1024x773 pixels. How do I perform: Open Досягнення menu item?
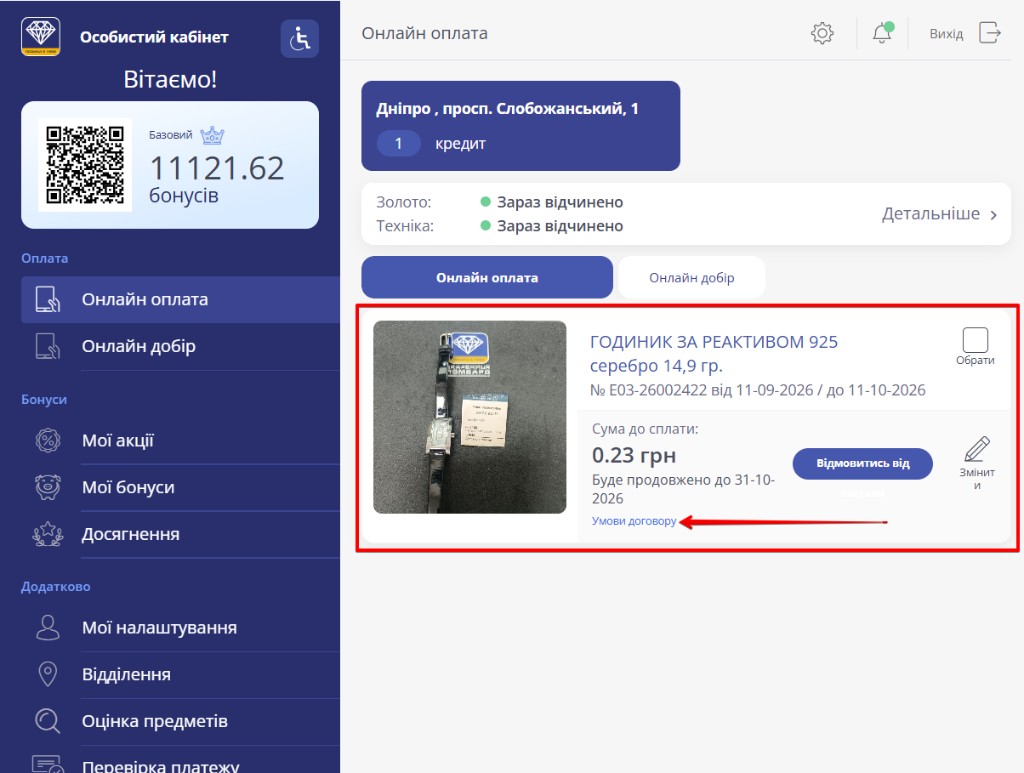click(180, 534)
